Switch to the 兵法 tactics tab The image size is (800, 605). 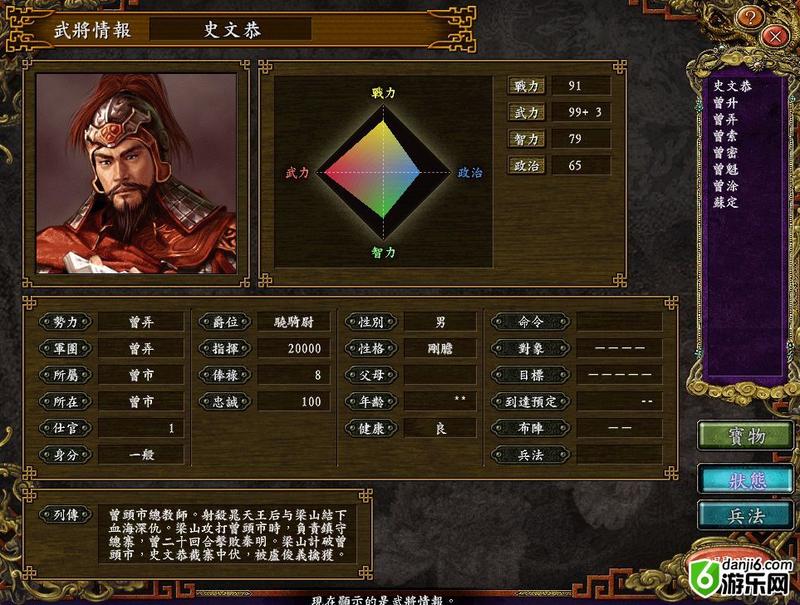745,516
